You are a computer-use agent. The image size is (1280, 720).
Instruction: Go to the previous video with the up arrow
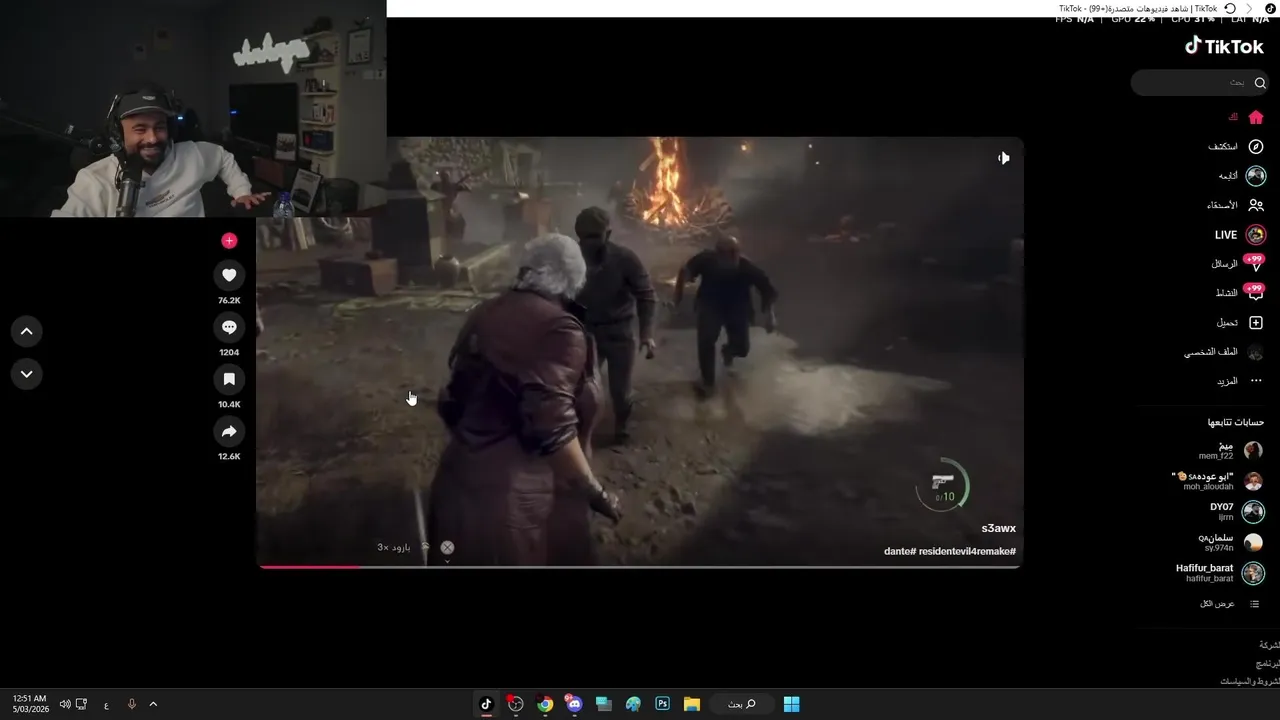[27, 331]
